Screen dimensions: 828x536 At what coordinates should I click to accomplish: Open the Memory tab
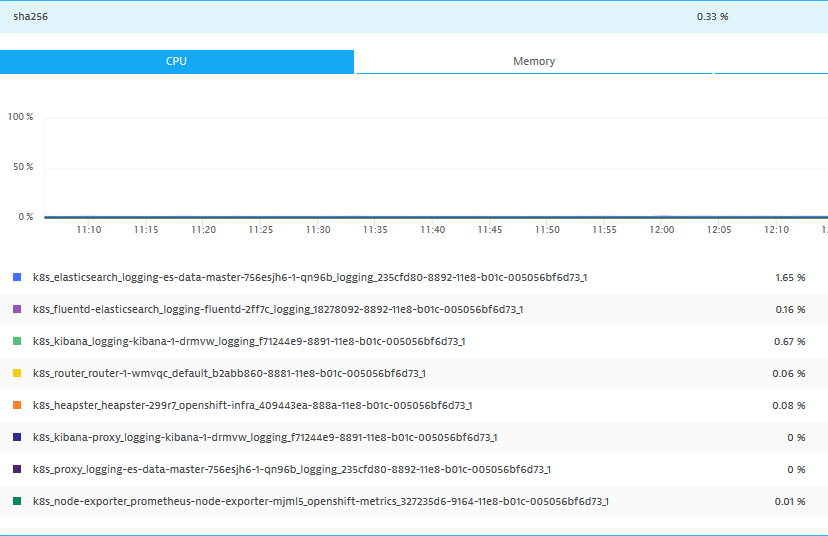534,62
